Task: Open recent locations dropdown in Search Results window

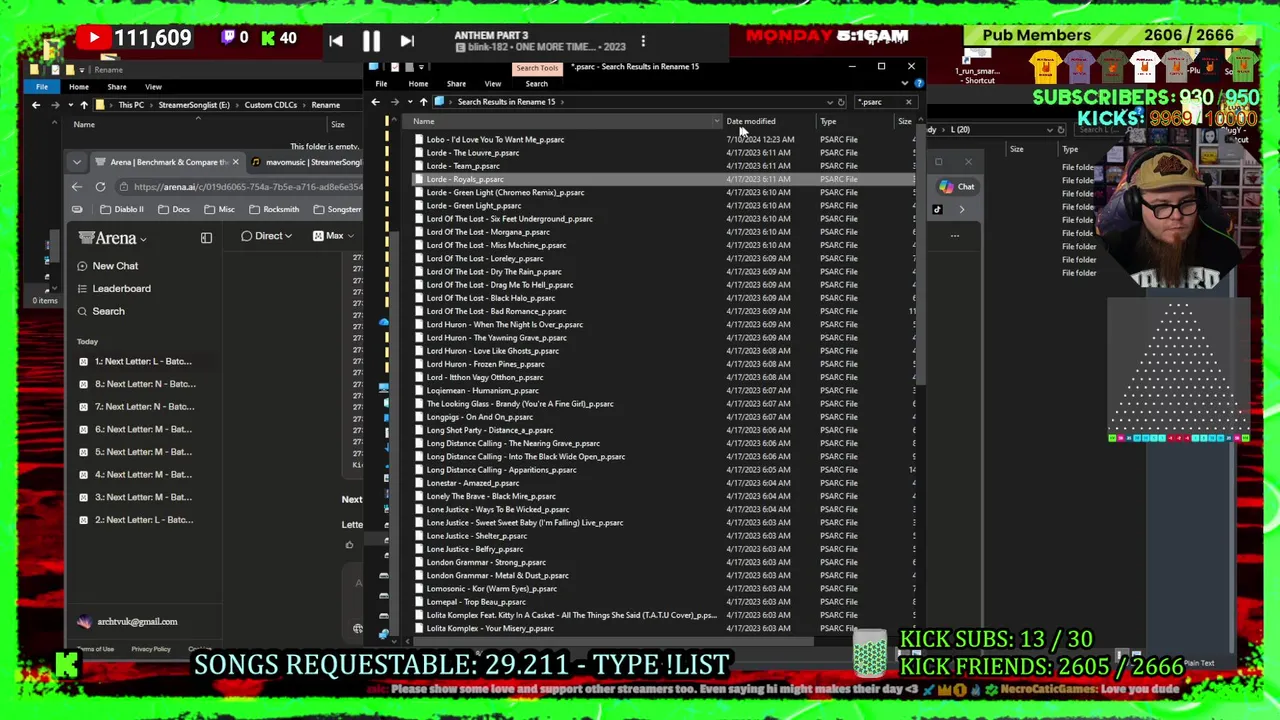Action: point(409,102)
